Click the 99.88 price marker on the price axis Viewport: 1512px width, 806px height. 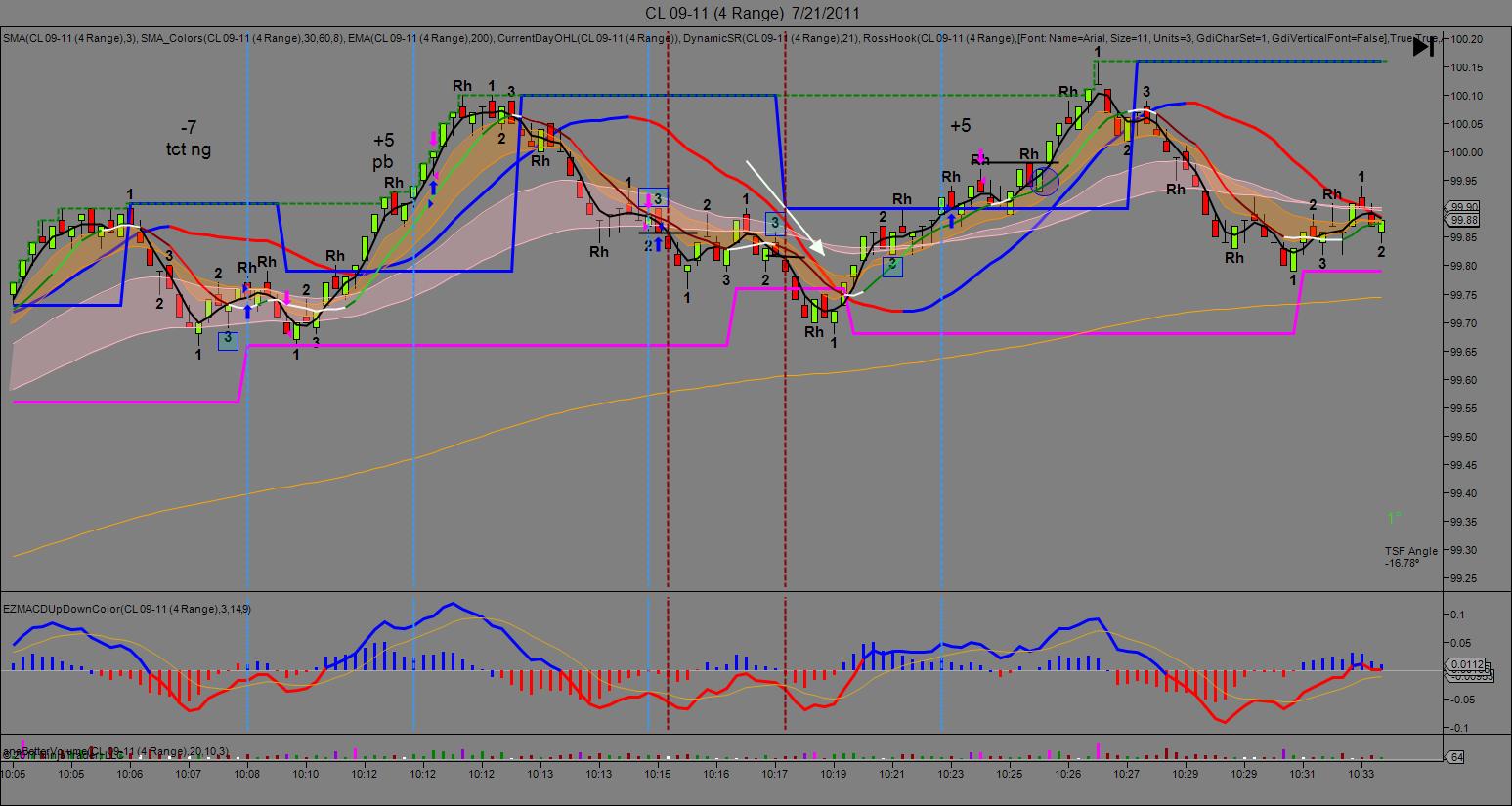(x=1466, y=220)
